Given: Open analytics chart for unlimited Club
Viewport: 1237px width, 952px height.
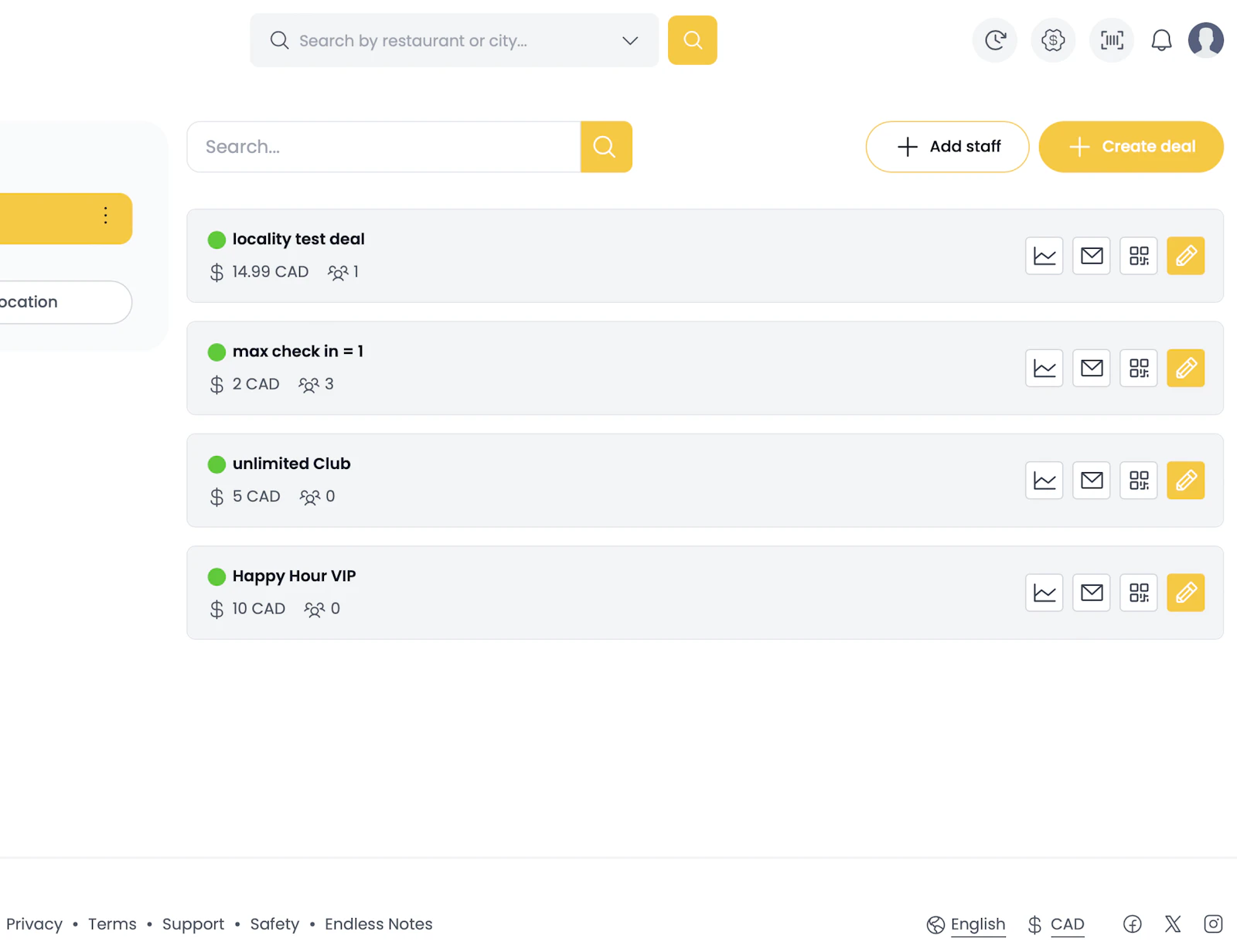Looking at the screenshot, I should pos(1044,481).
